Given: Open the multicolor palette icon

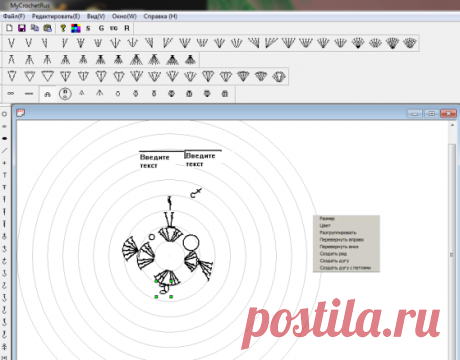Looking at the screenshot, I should [x=76, y=28].
